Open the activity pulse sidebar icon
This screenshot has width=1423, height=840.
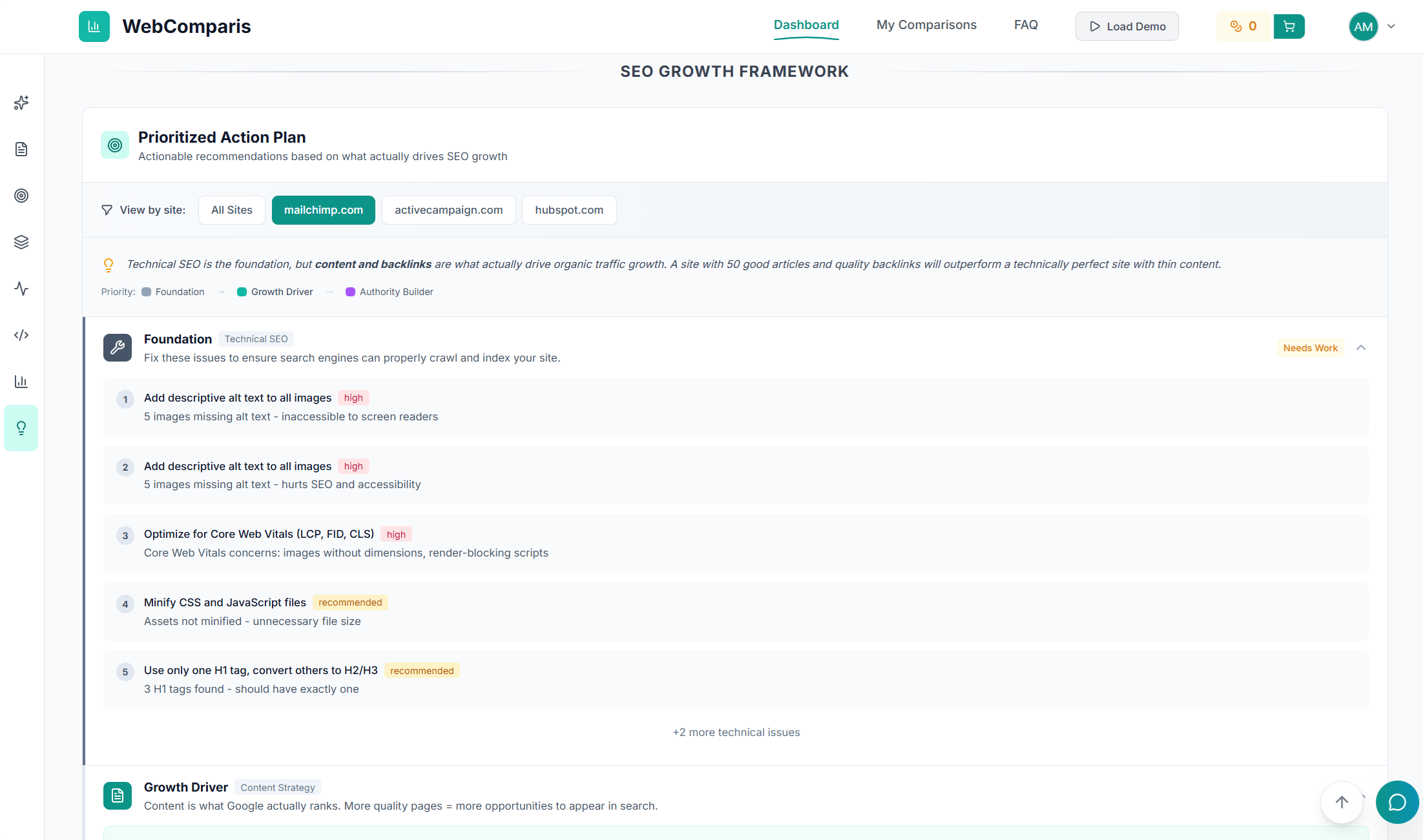tap(21, 289)
